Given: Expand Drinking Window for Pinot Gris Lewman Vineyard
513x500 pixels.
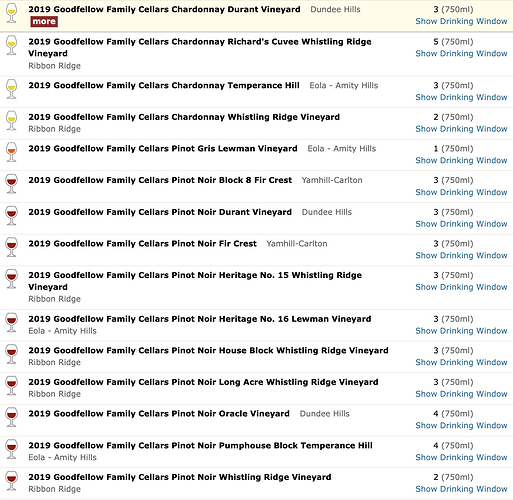Looking at the screenshot, I should click(x=461, y=160).
